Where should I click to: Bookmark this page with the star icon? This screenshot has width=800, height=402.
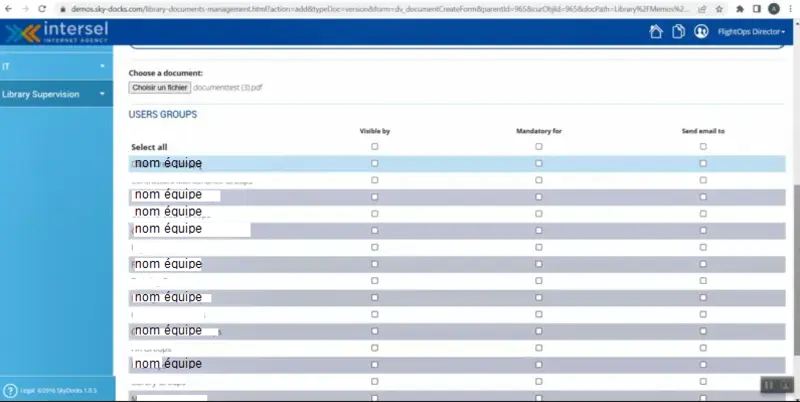click(719, 9)
